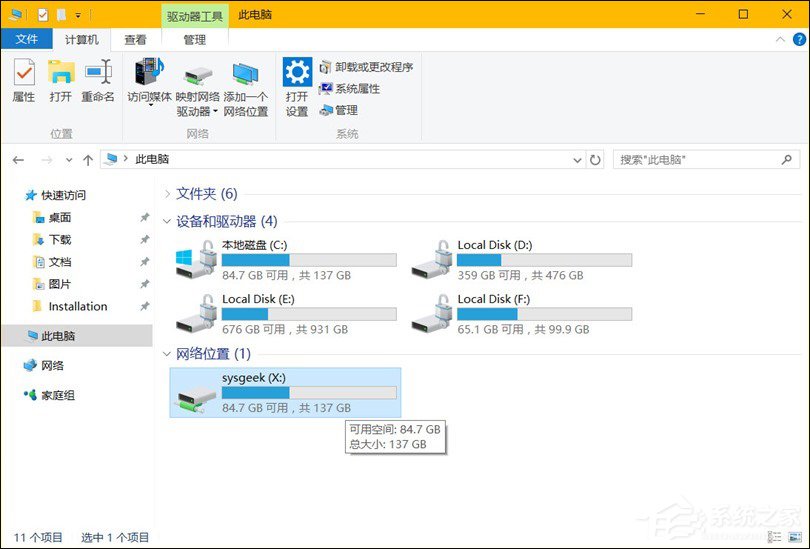Select Local Disk (D:) drive

pyautogui.click(x=522, y=260)
